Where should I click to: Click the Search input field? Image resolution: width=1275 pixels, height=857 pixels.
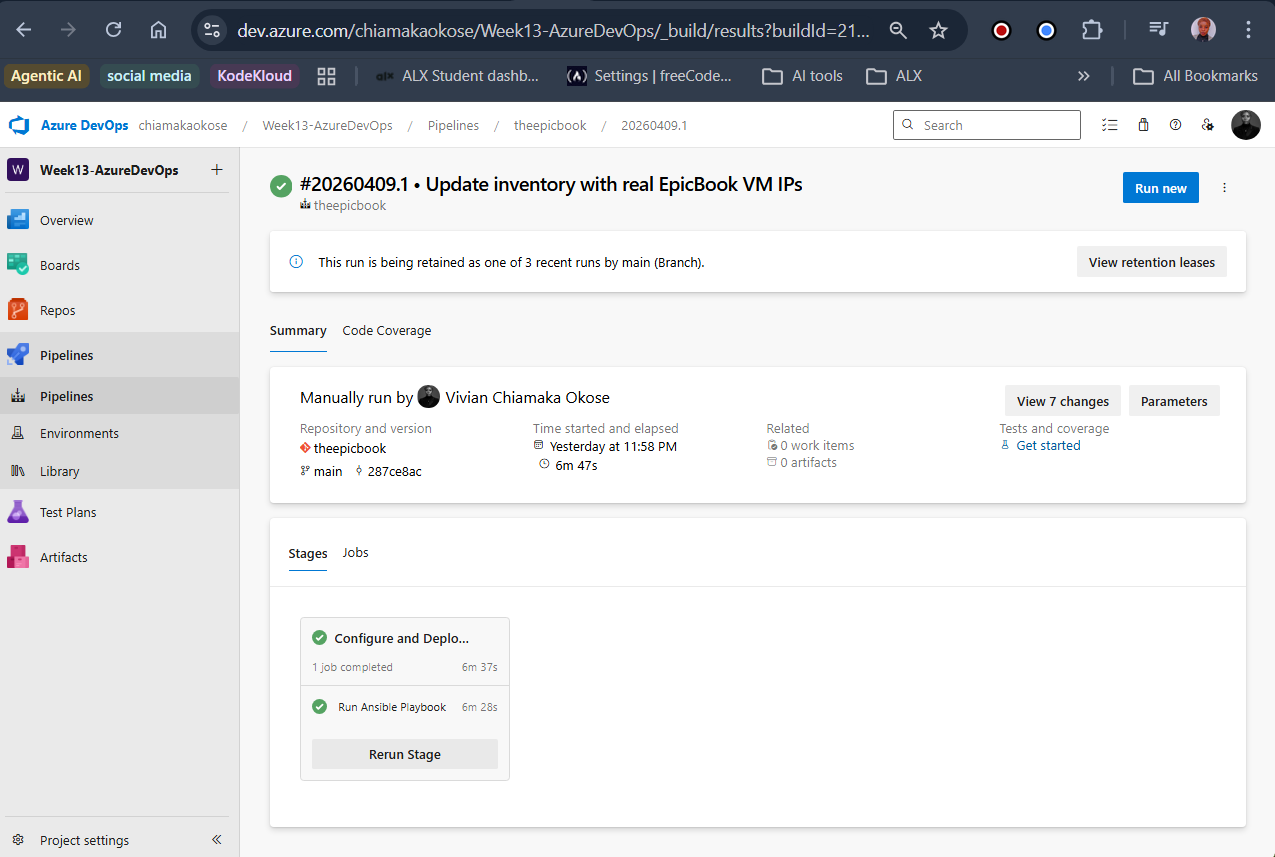point(987,125)
